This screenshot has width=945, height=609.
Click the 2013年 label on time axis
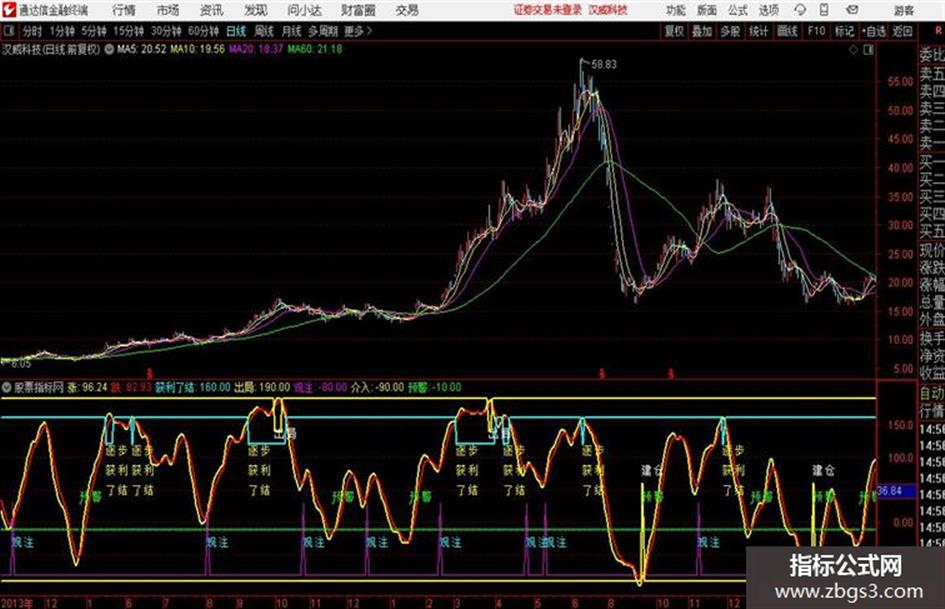pos(17,603)
